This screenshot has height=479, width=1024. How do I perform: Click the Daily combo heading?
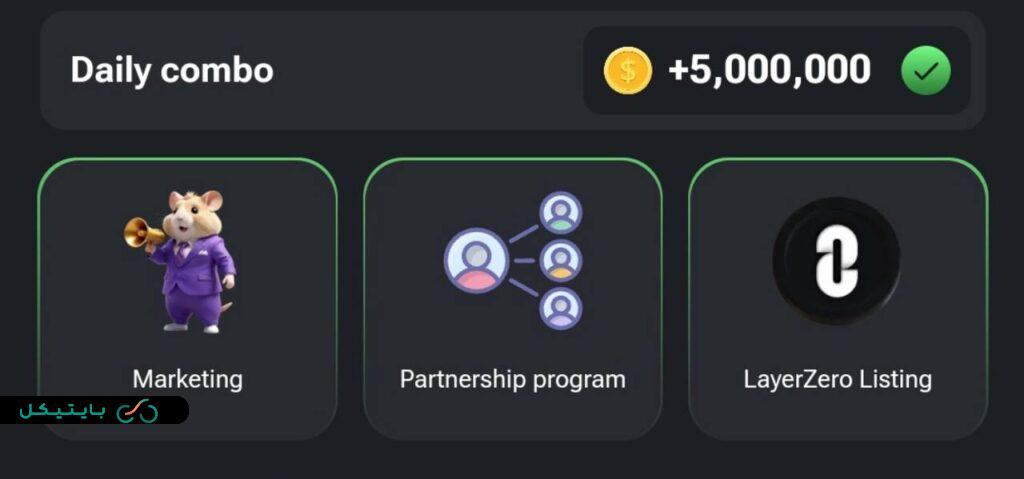coord(172,71)
